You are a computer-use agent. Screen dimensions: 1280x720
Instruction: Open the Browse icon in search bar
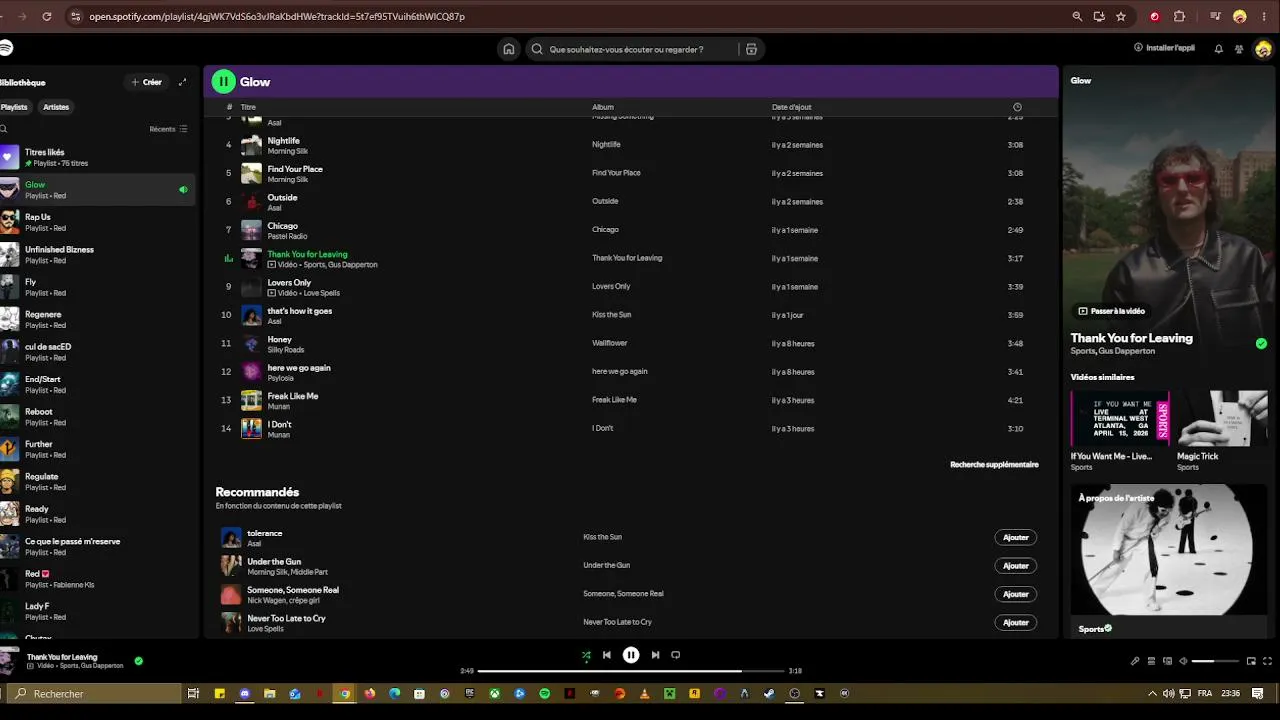pyautogui.click(x=751, y=49)
